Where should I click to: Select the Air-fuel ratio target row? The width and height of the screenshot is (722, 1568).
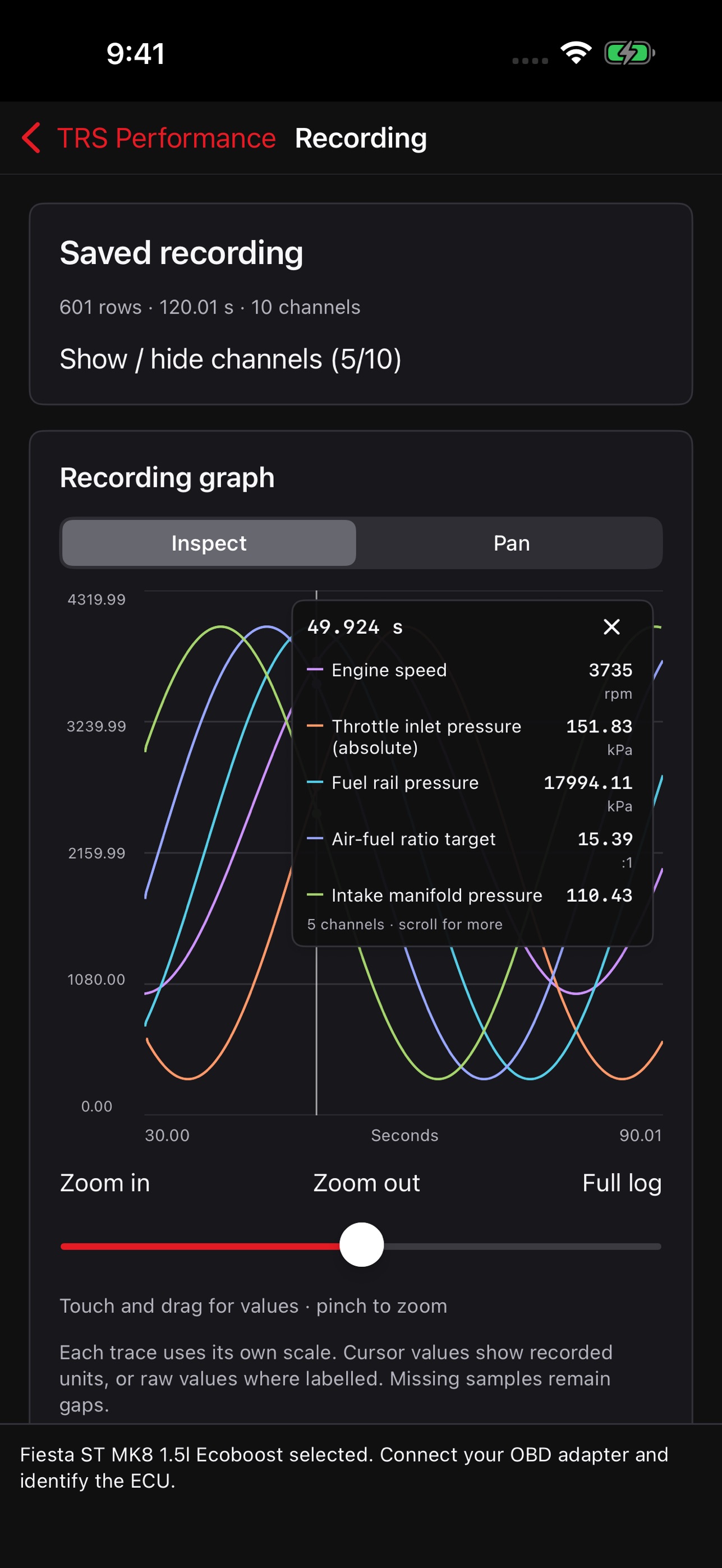point(470,850)
